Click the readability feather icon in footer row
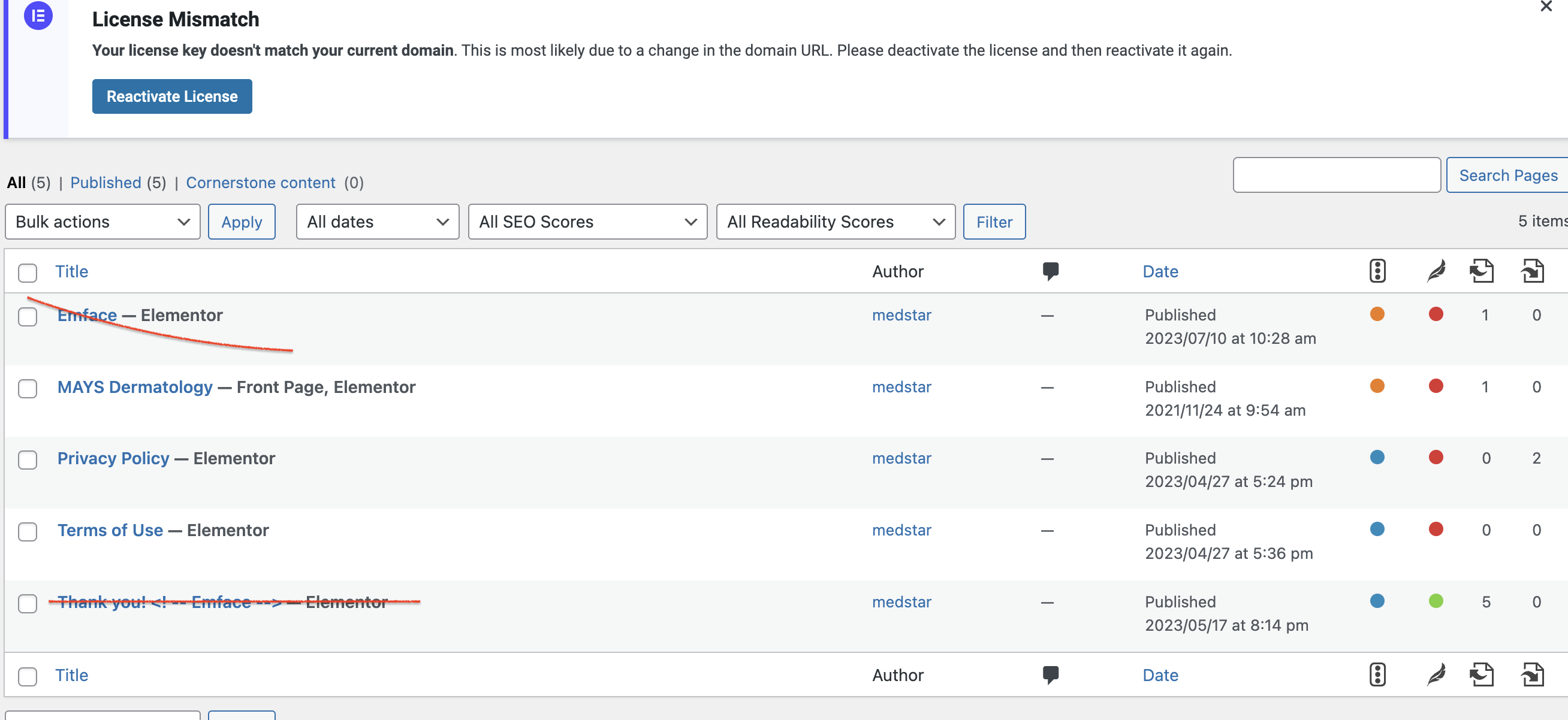Screen dimensions: 1568x720 click(1436, 674)
